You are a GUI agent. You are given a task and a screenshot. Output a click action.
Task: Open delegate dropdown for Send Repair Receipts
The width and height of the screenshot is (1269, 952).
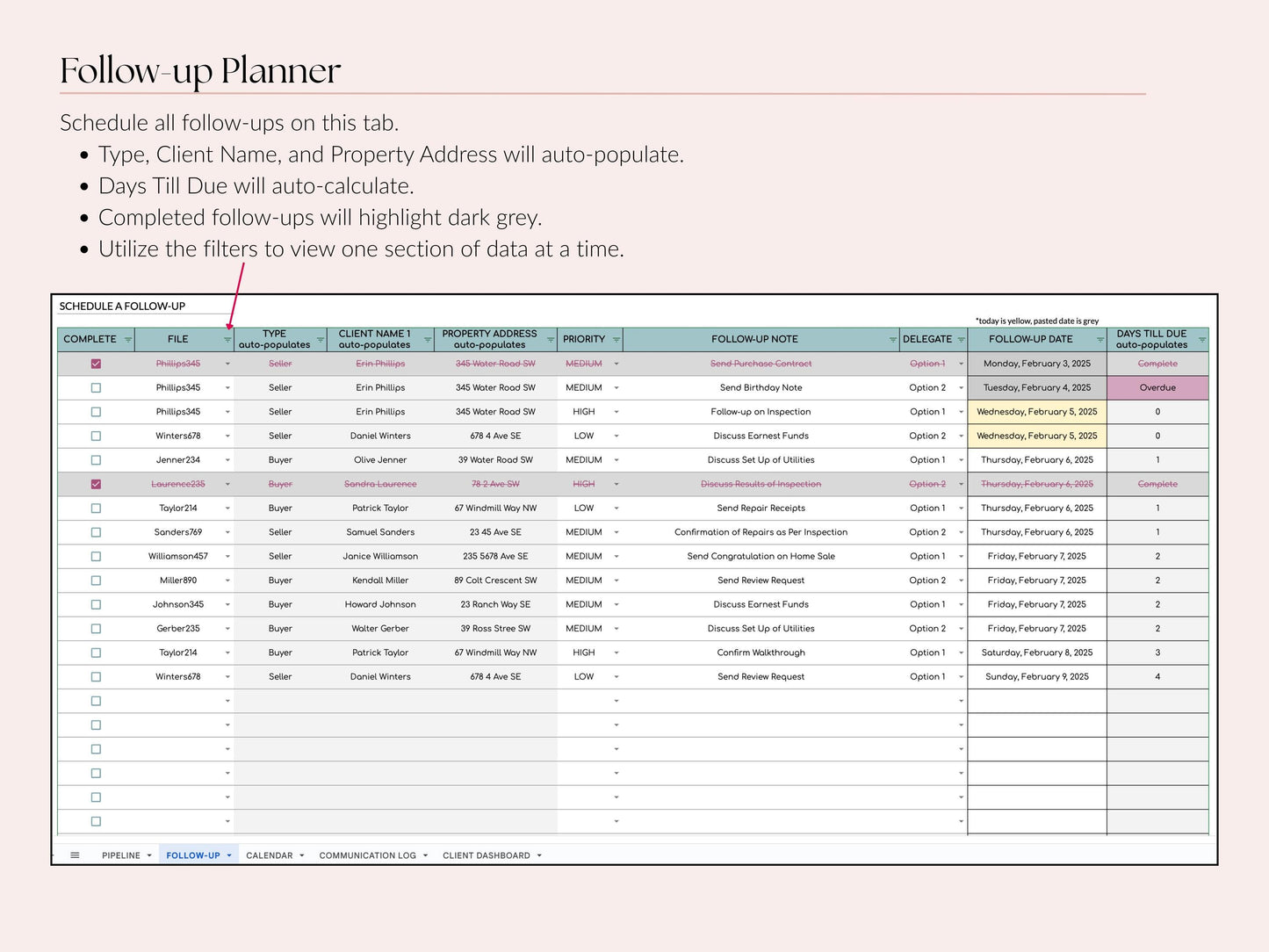961,508
